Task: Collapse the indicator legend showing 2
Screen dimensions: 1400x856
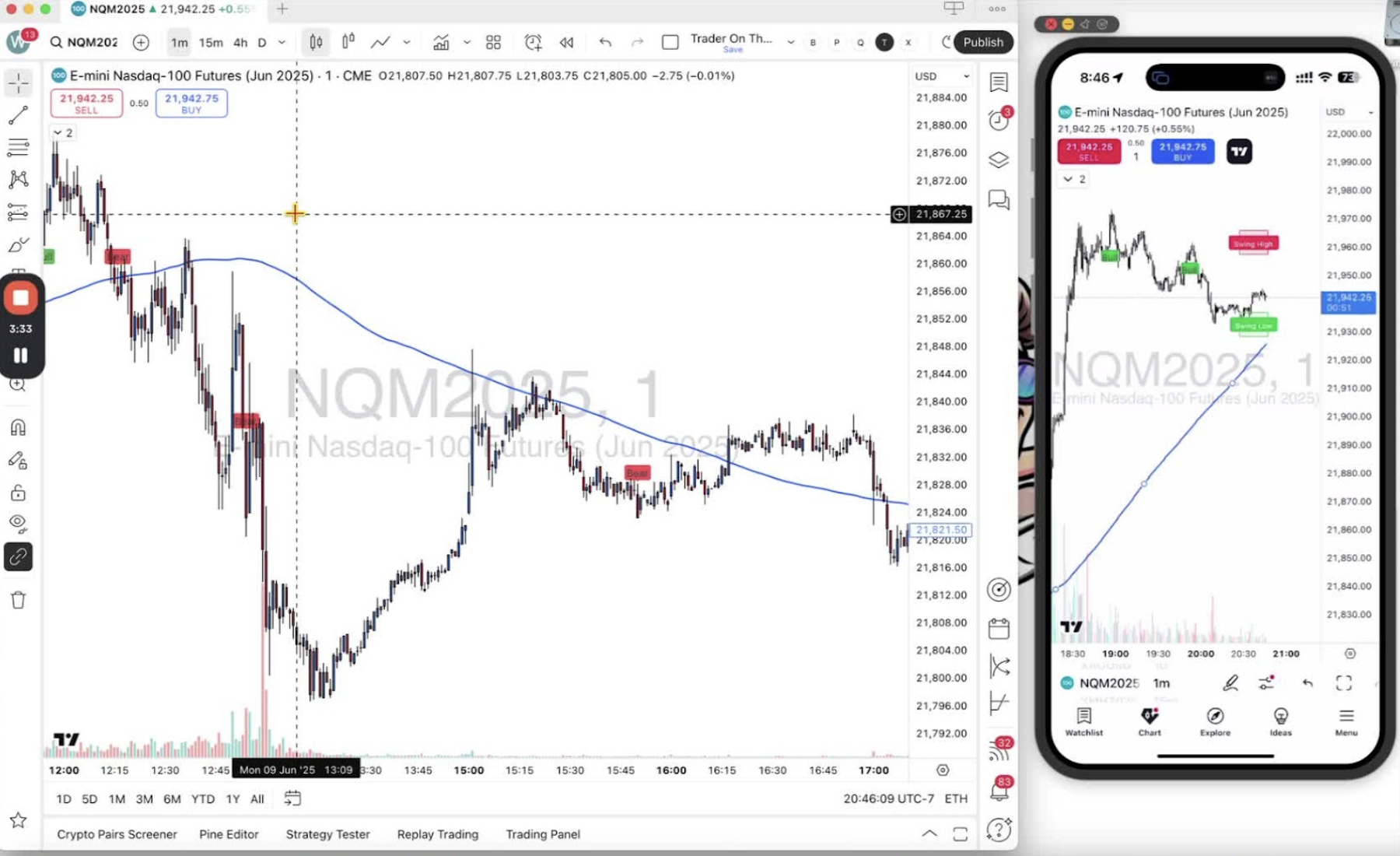Action: (x=63, y=133)
